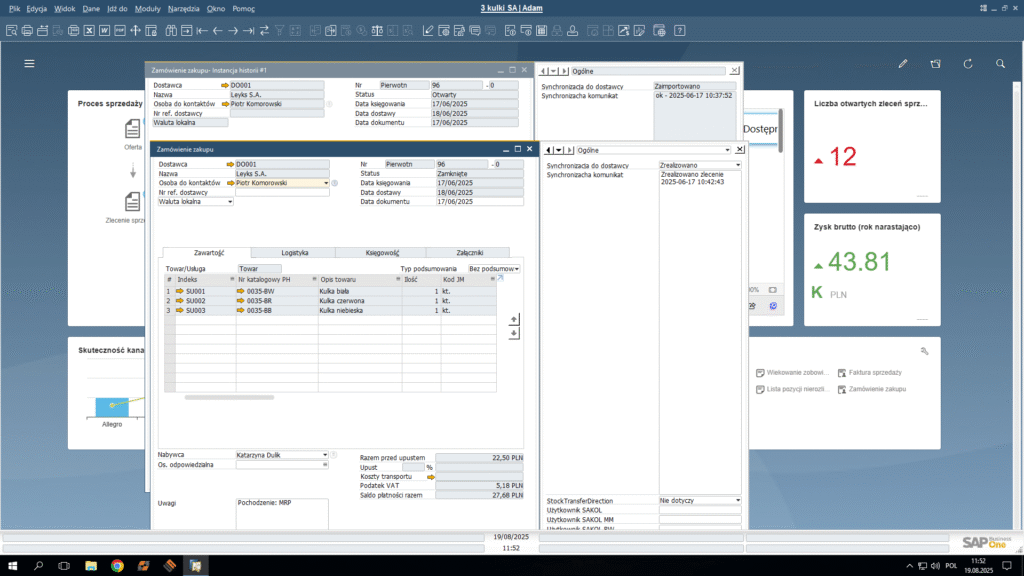
Task: Open the link arrow for item SU001
Action: [x=180, y=291]
